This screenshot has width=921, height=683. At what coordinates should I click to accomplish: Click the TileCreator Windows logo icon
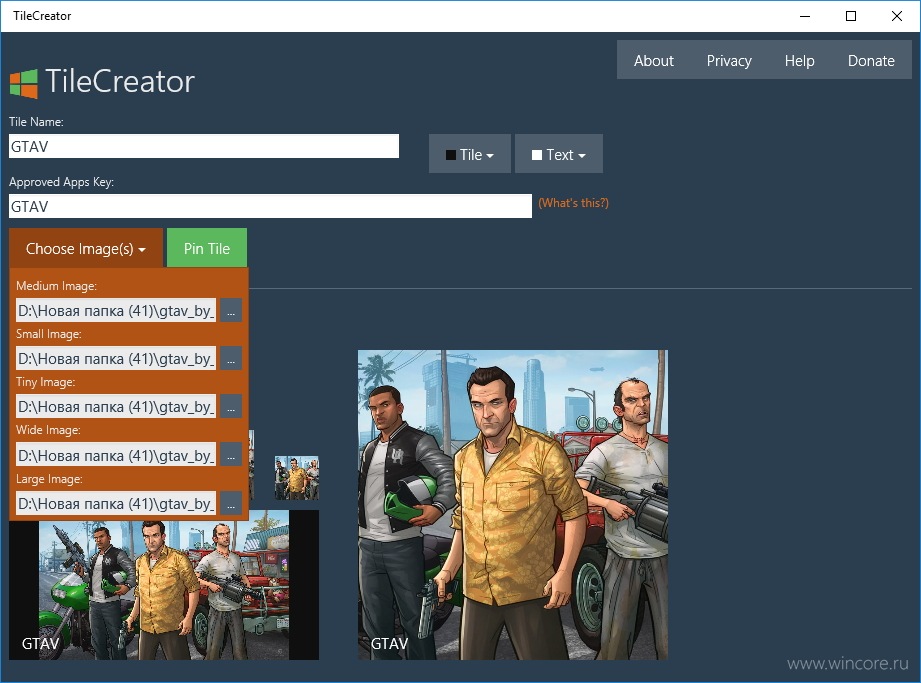tap(23, 83)
